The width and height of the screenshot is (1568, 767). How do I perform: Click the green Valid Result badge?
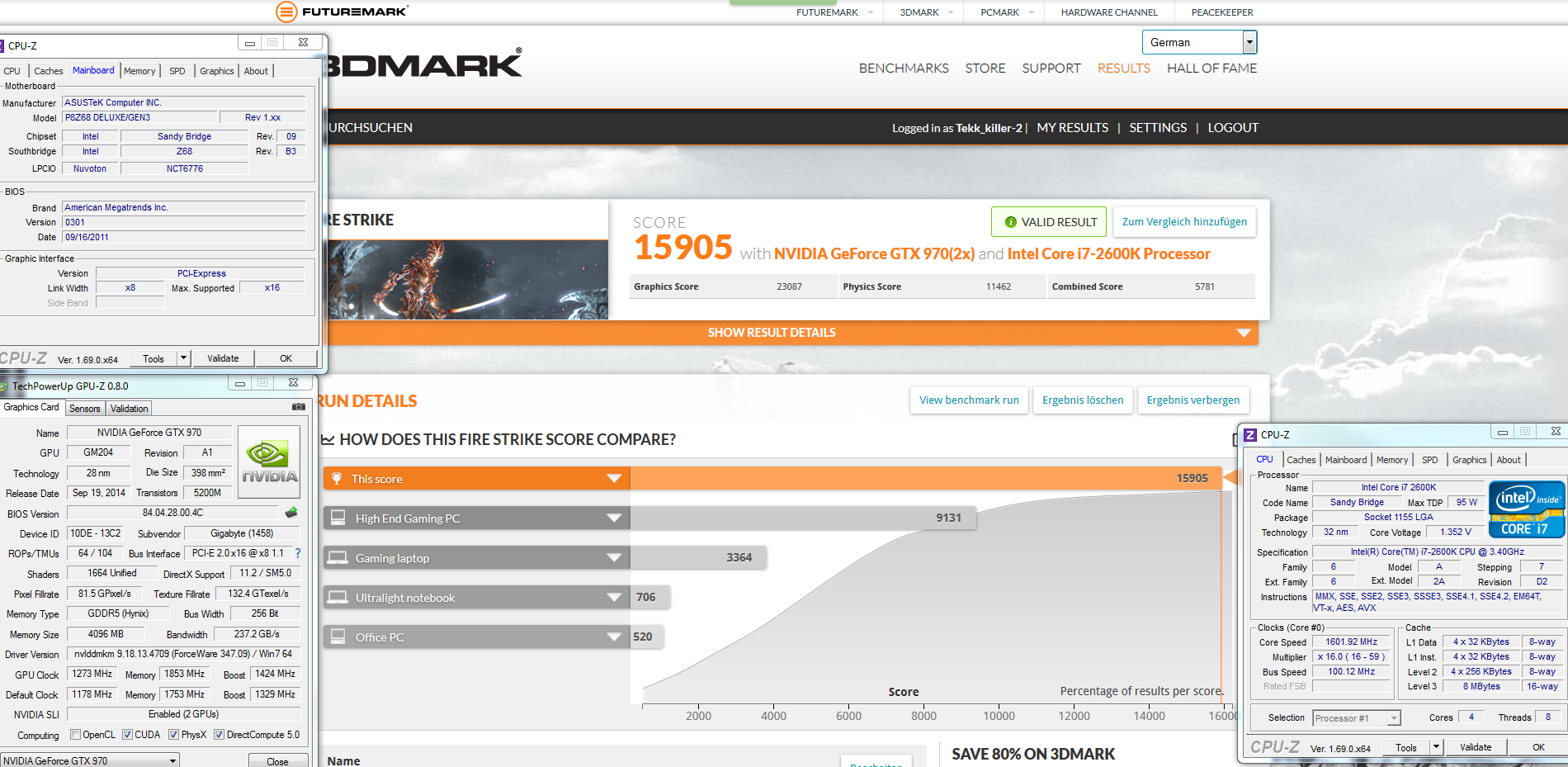tap(1049, 221)
